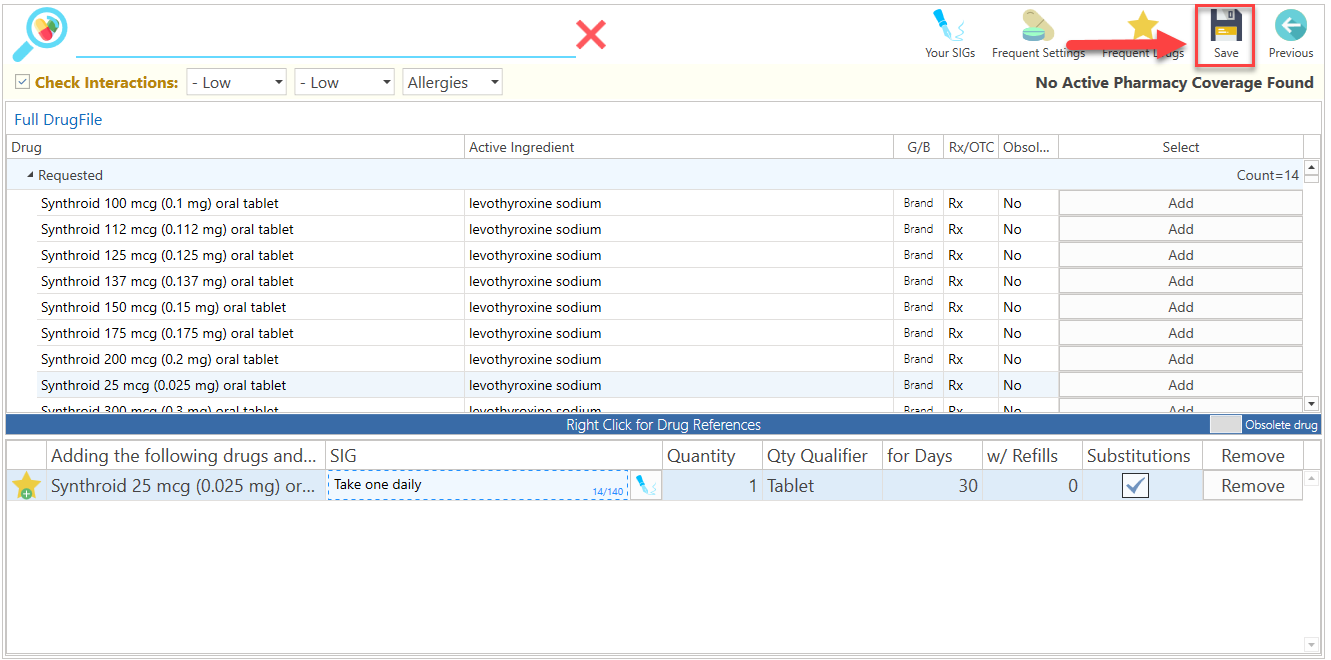Select the Synthroid 200 mcg (0.2 mg) row
Image resolution: width=1331 pixels, height=660 pixels.
click(670, 359)
